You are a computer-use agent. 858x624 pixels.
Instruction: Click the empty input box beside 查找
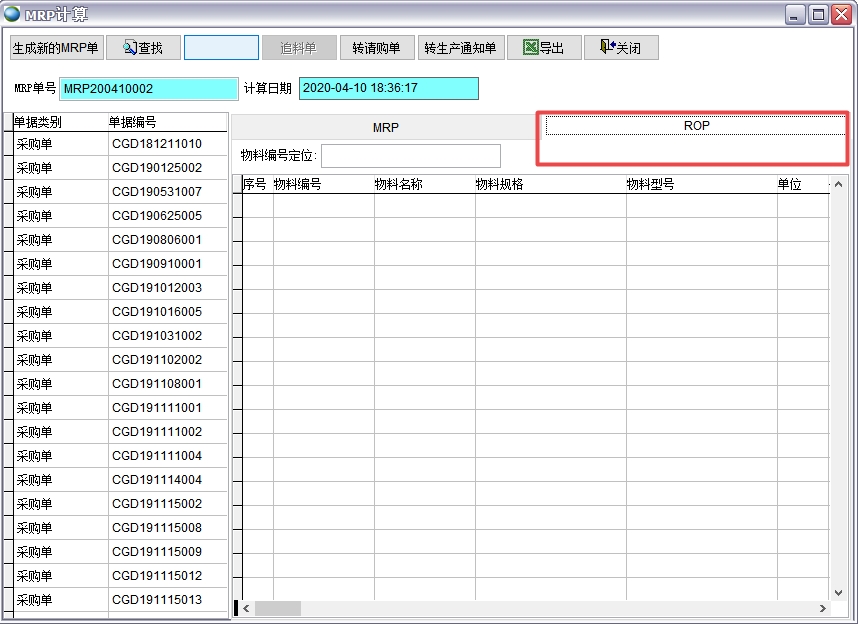221,46
